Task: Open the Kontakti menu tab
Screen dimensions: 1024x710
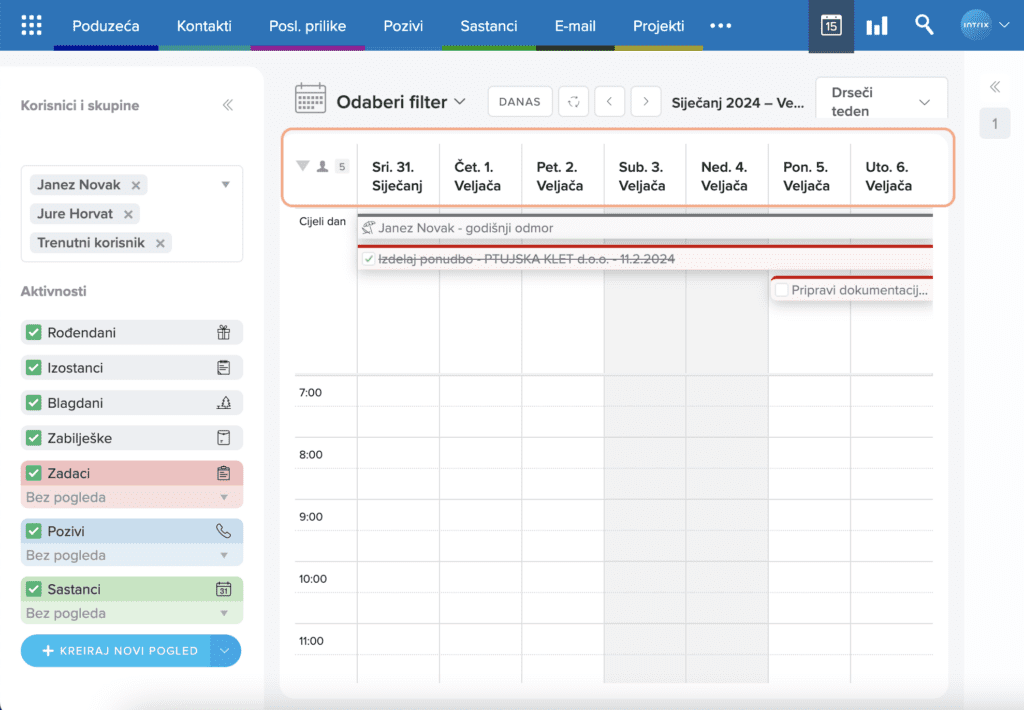Action: point(204,26)
